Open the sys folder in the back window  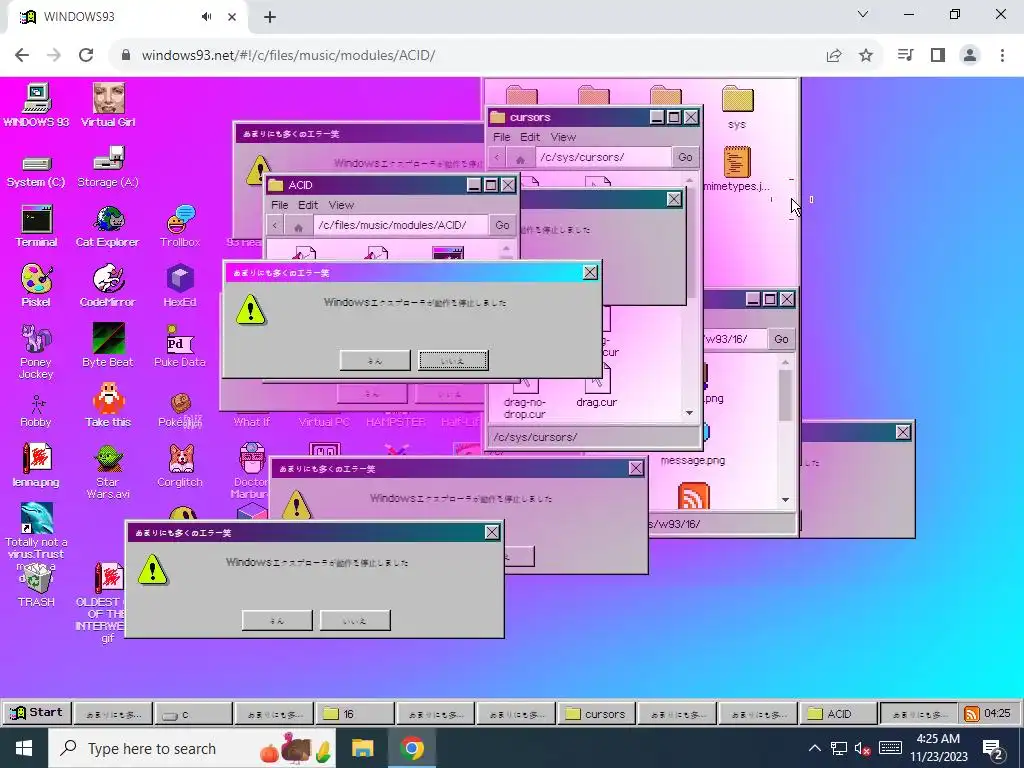point(737,108)
